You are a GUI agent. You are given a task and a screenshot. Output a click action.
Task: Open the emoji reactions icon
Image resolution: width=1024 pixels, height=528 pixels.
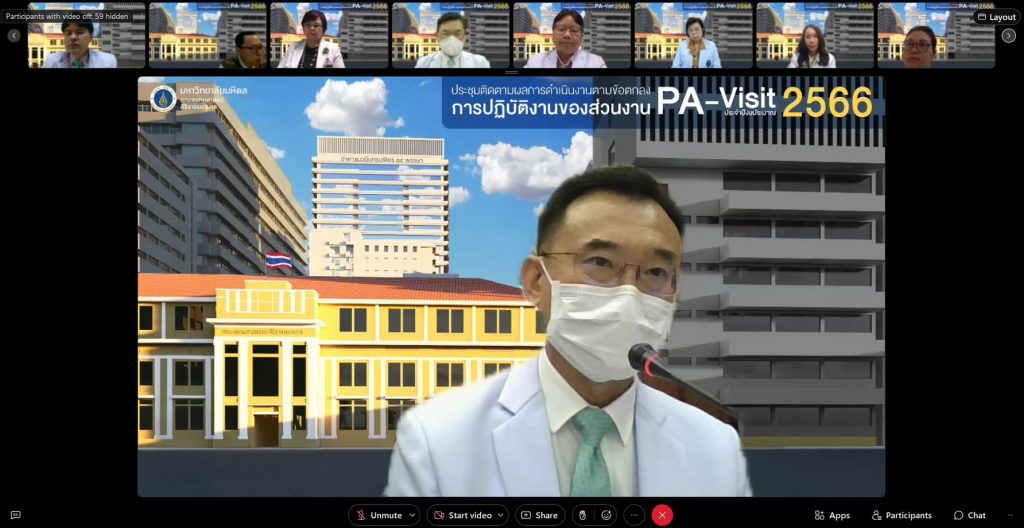point(606,515)
